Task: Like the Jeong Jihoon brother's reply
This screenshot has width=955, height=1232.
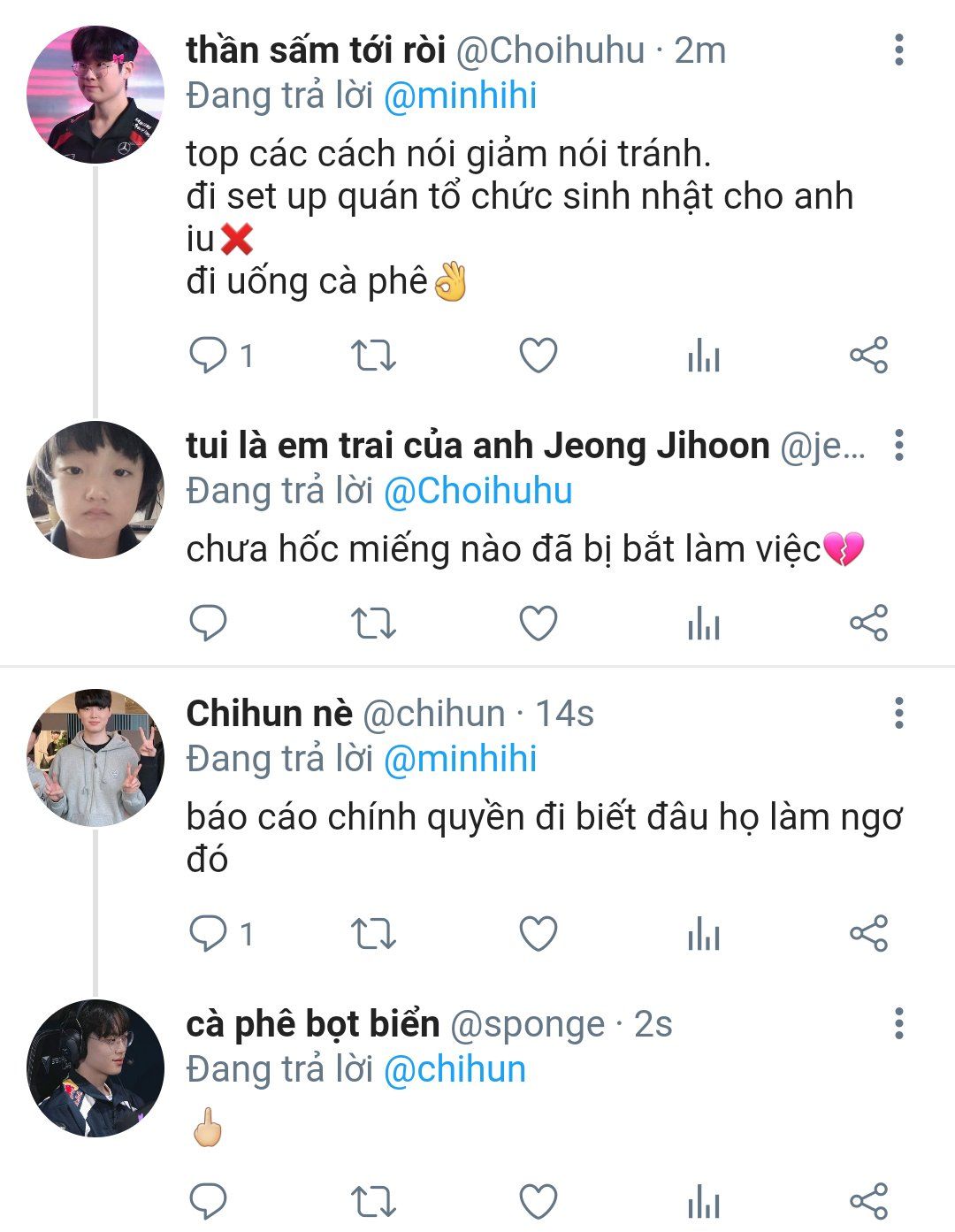Action: (x=538, y=624)
